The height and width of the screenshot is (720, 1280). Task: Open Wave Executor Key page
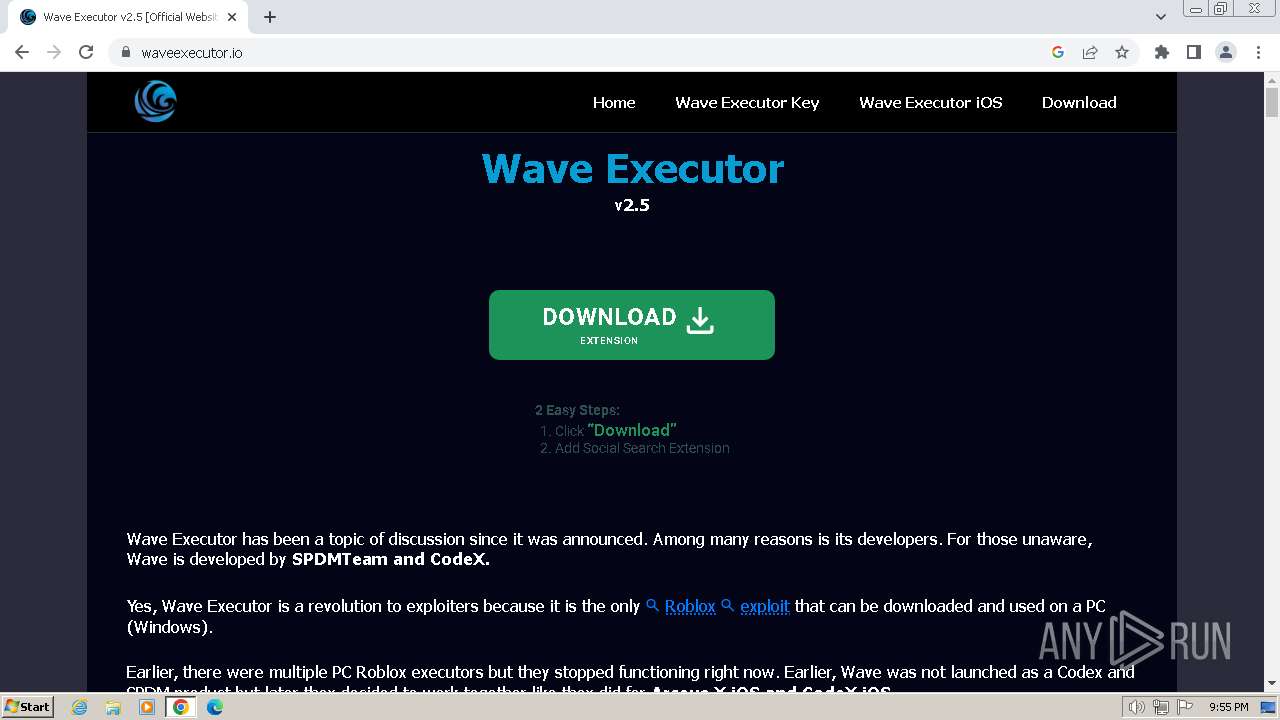(x=747, y=102)
